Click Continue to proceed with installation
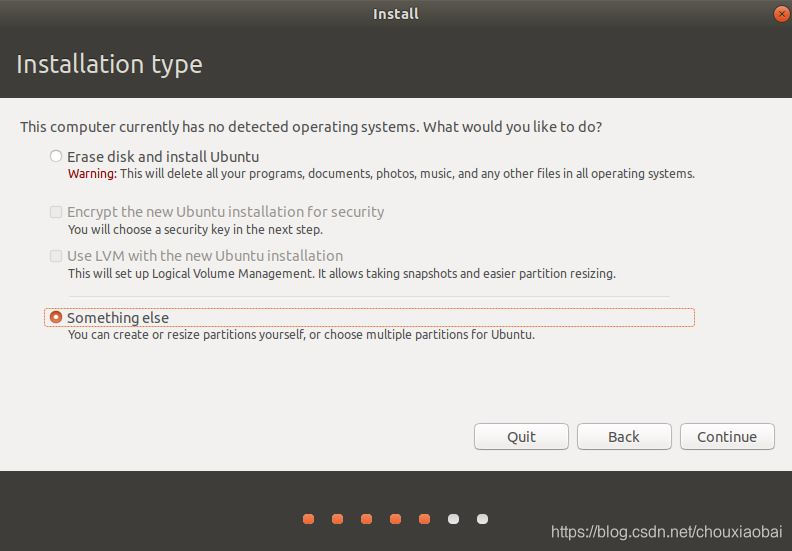The width and height of the screenshot is (792, 551). [x=727, y=436]
